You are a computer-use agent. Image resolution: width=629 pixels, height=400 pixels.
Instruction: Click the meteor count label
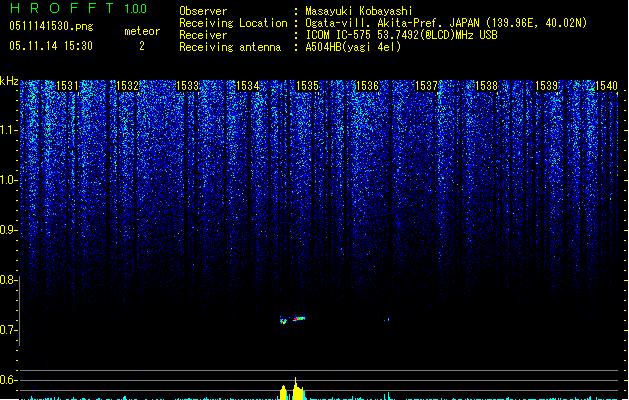pos(142,31)
